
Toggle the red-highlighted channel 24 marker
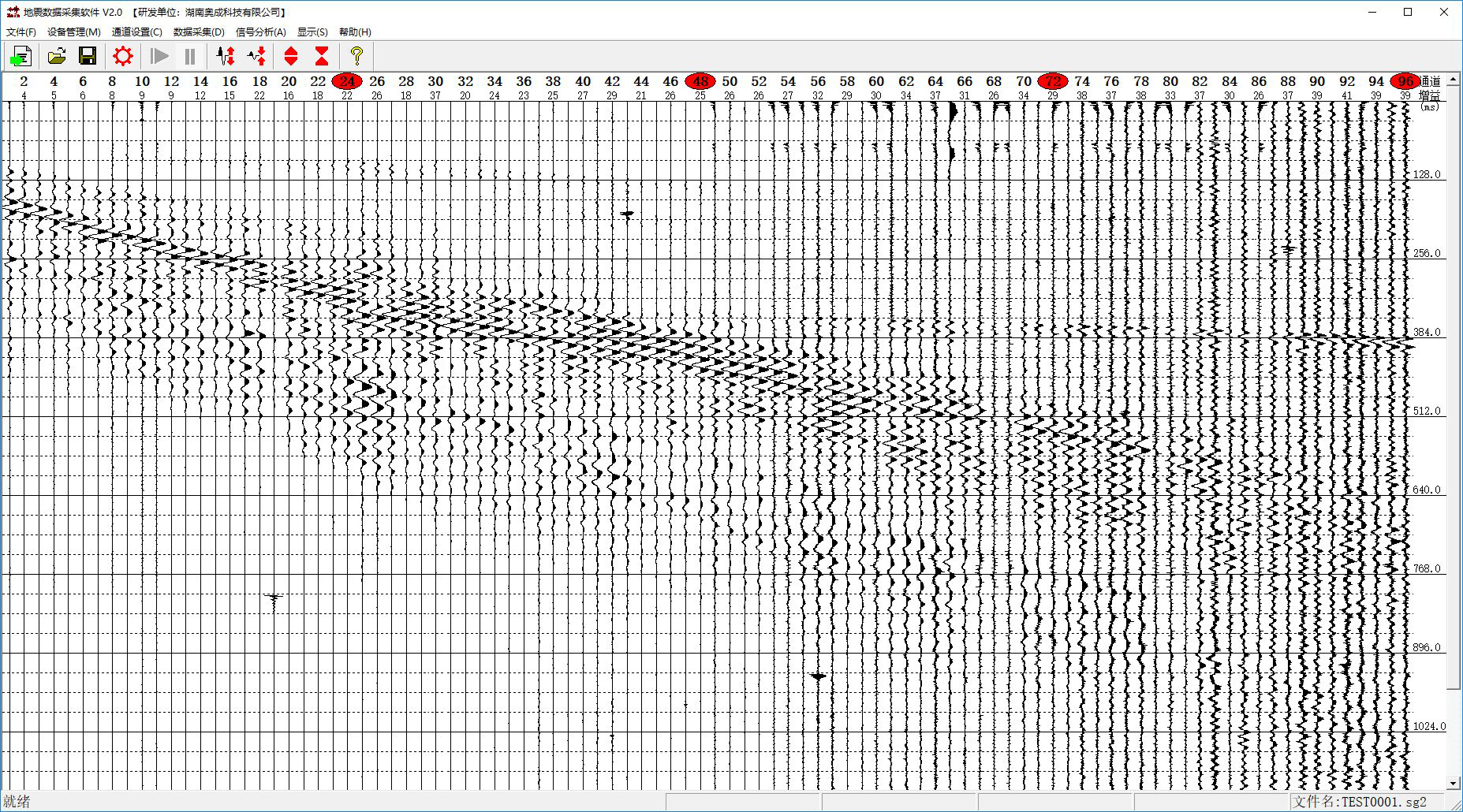[x=347, y=81]
